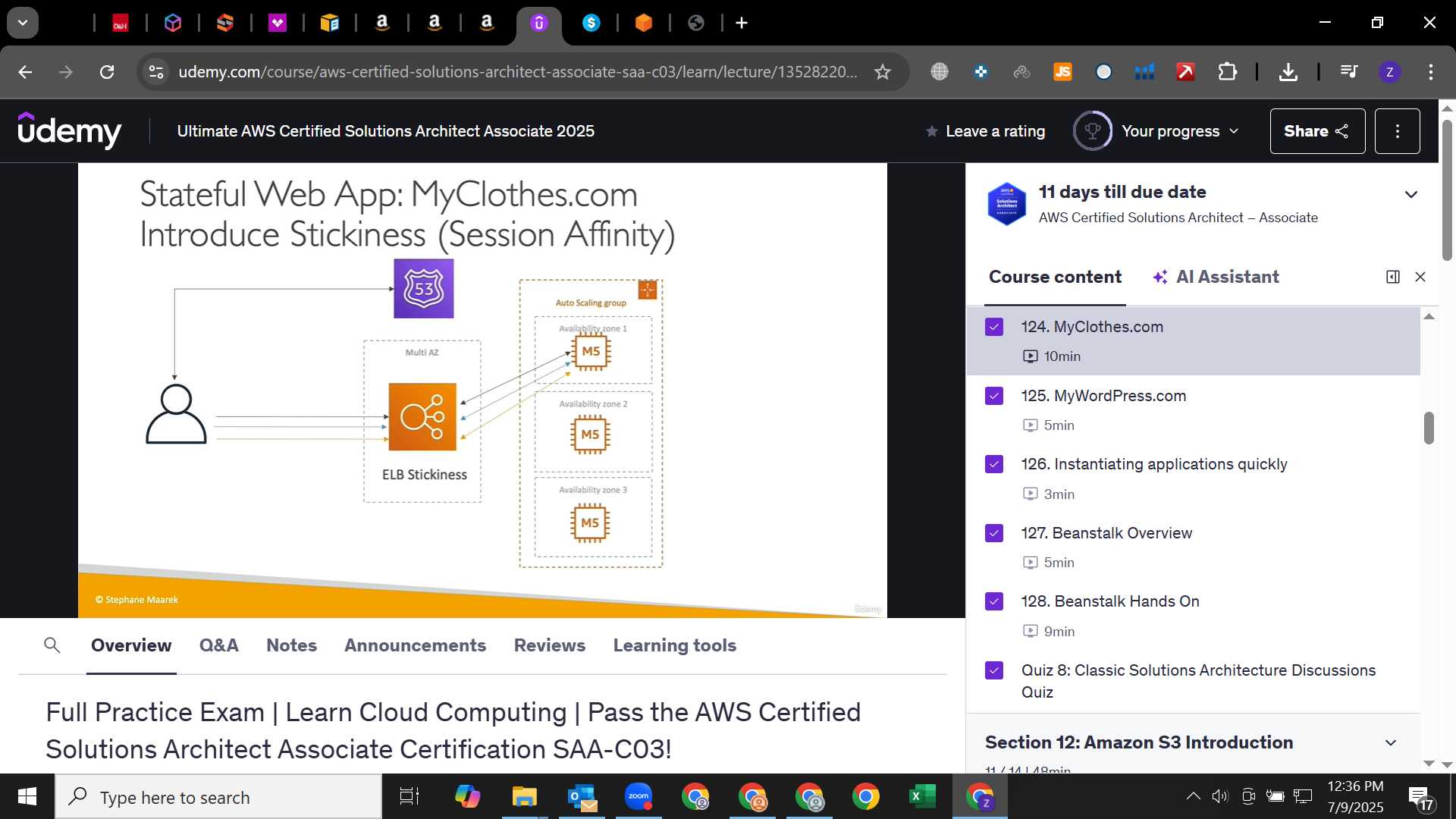Show hidden system tray icons

click(x=1193, y=796)
